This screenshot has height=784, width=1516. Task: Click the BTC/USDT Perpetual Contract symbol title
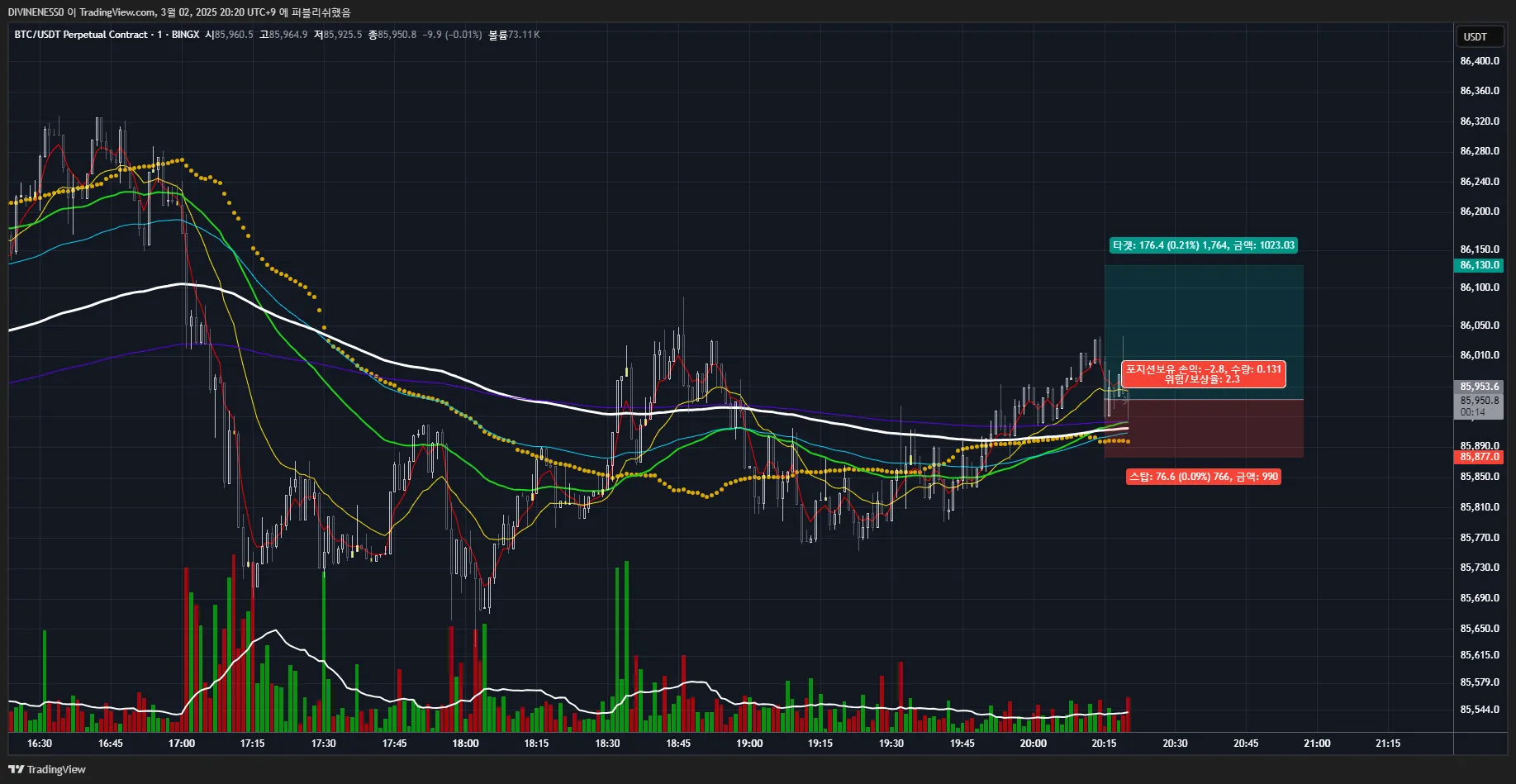pos(81,35)
